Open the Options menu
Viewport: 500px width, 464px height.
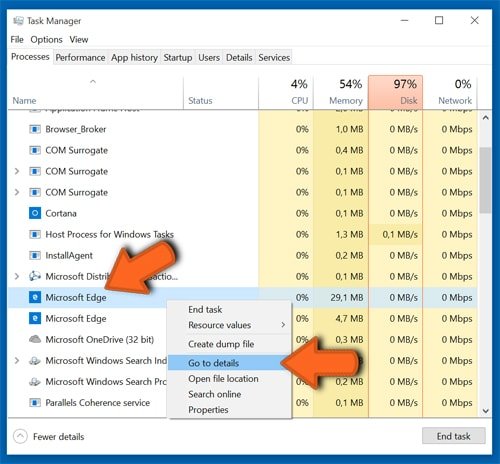tap(46, 39)
